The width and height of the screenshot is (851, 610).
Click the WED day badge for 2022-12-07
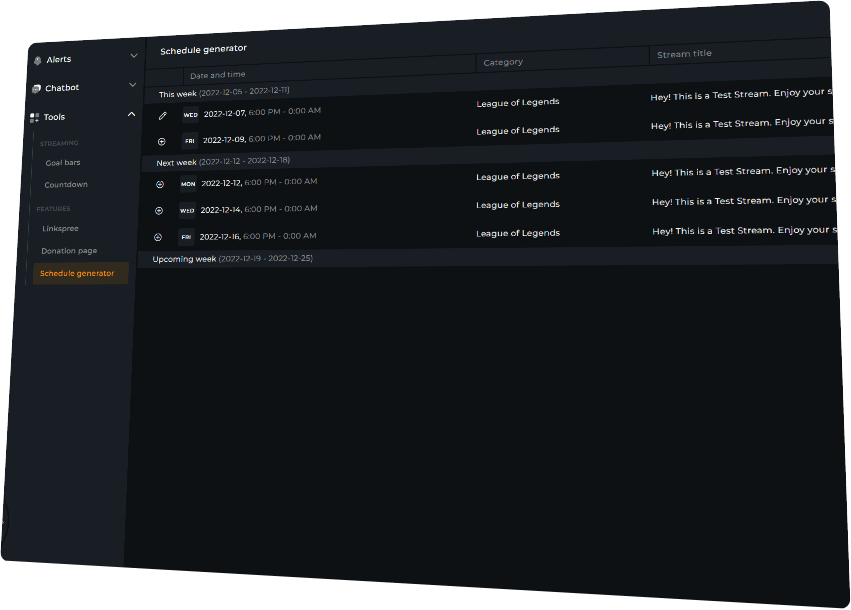190,115
